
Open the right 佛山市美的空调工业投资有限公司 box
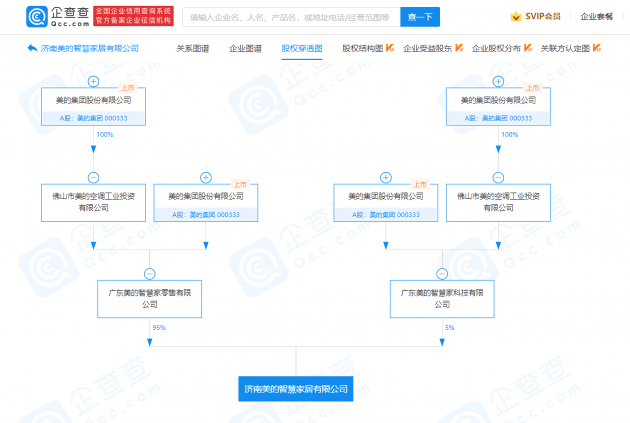coord(498,202)
